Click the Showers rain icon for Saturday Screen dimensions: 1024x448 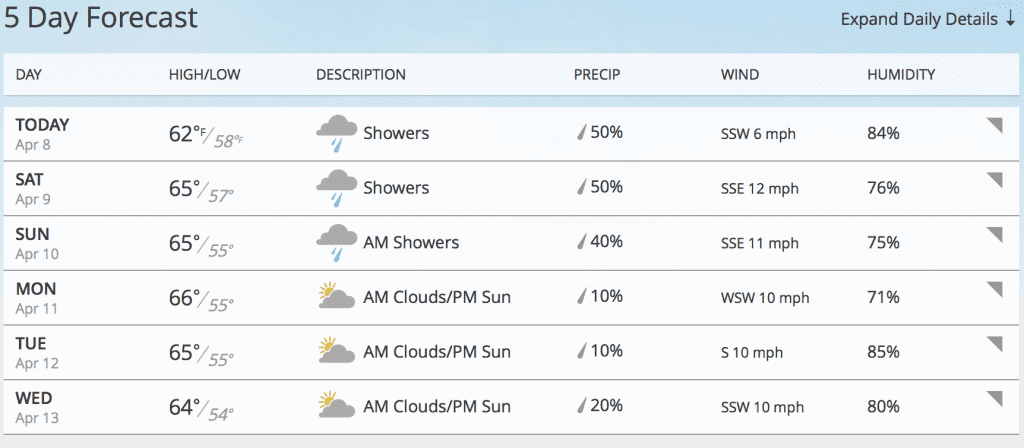(x=336, y=188)
